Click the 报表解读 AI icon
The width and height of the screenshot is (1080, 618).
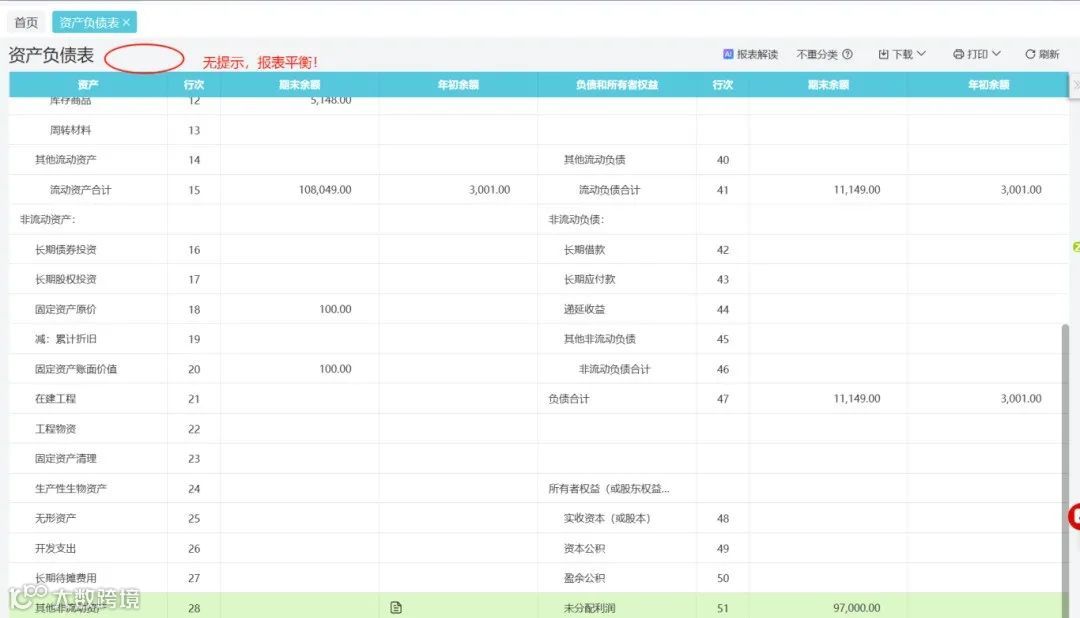click(728, 54)
